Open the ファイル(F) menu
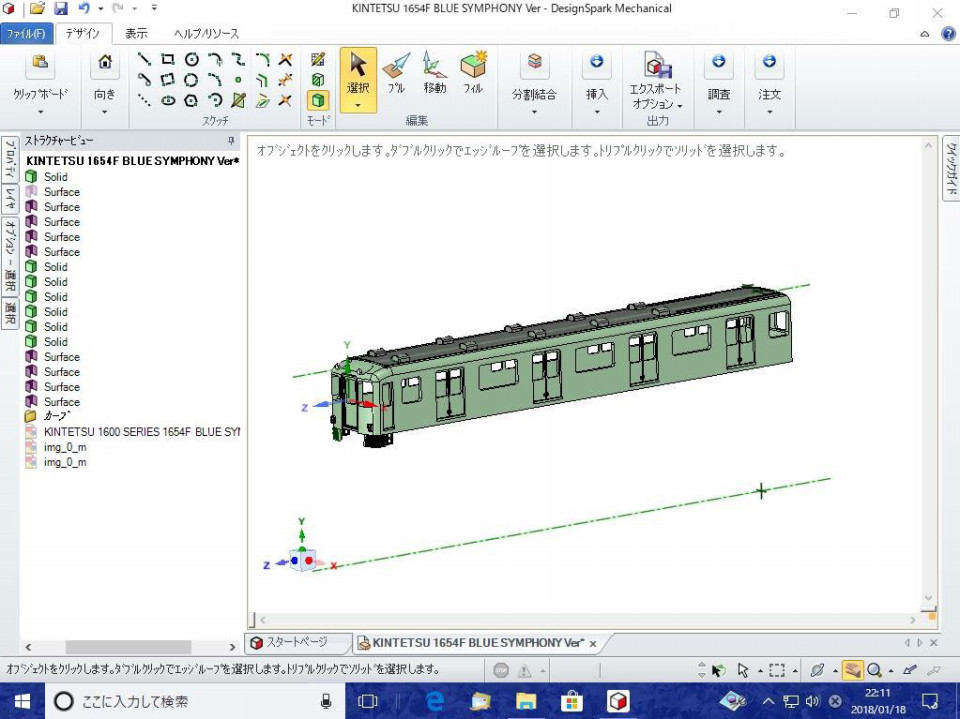Image resolution: width=960 pixels, height=719 pixels. [26, 34]
